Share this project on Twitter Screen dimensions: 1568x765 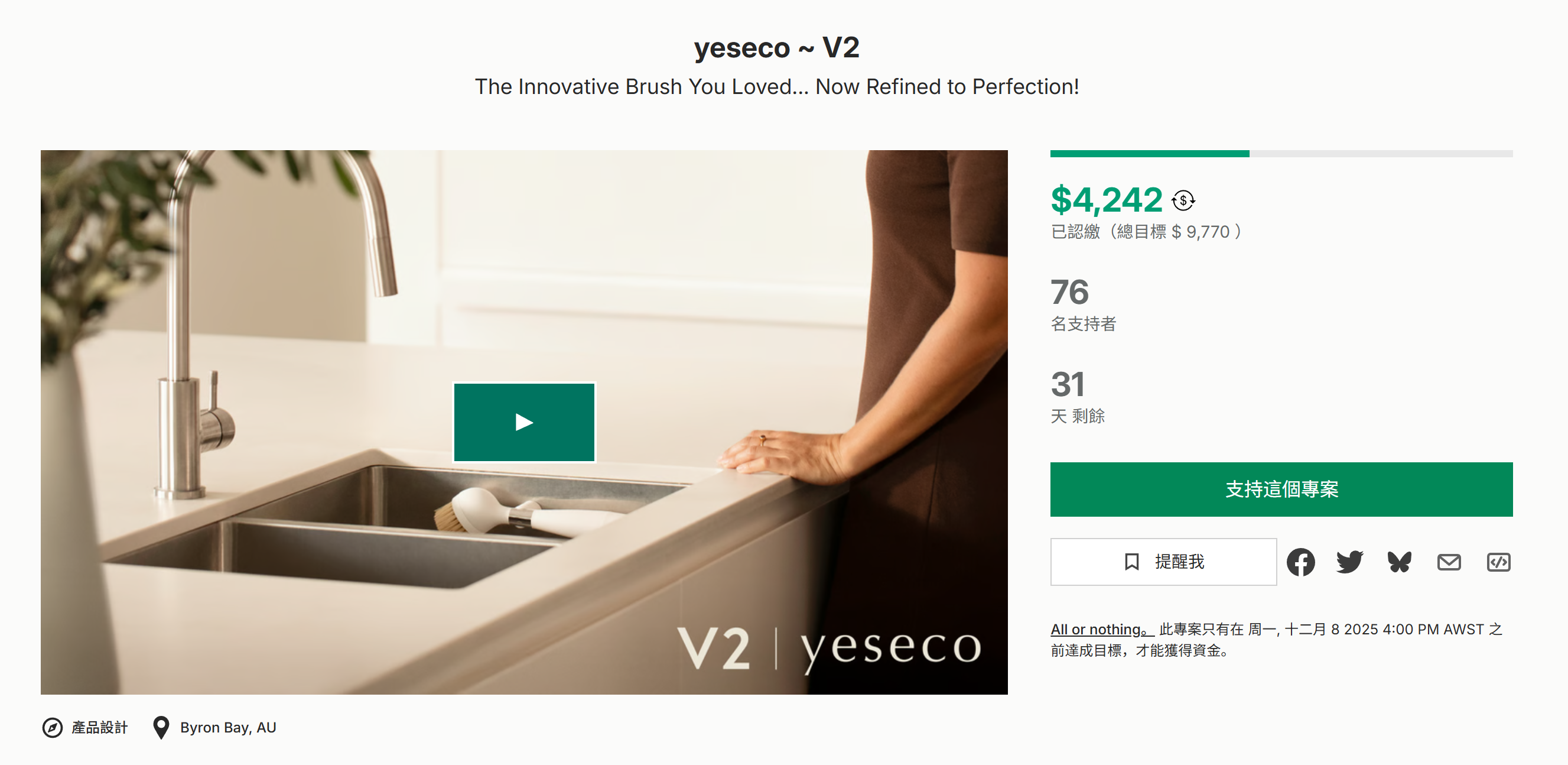click(1349, 562)
